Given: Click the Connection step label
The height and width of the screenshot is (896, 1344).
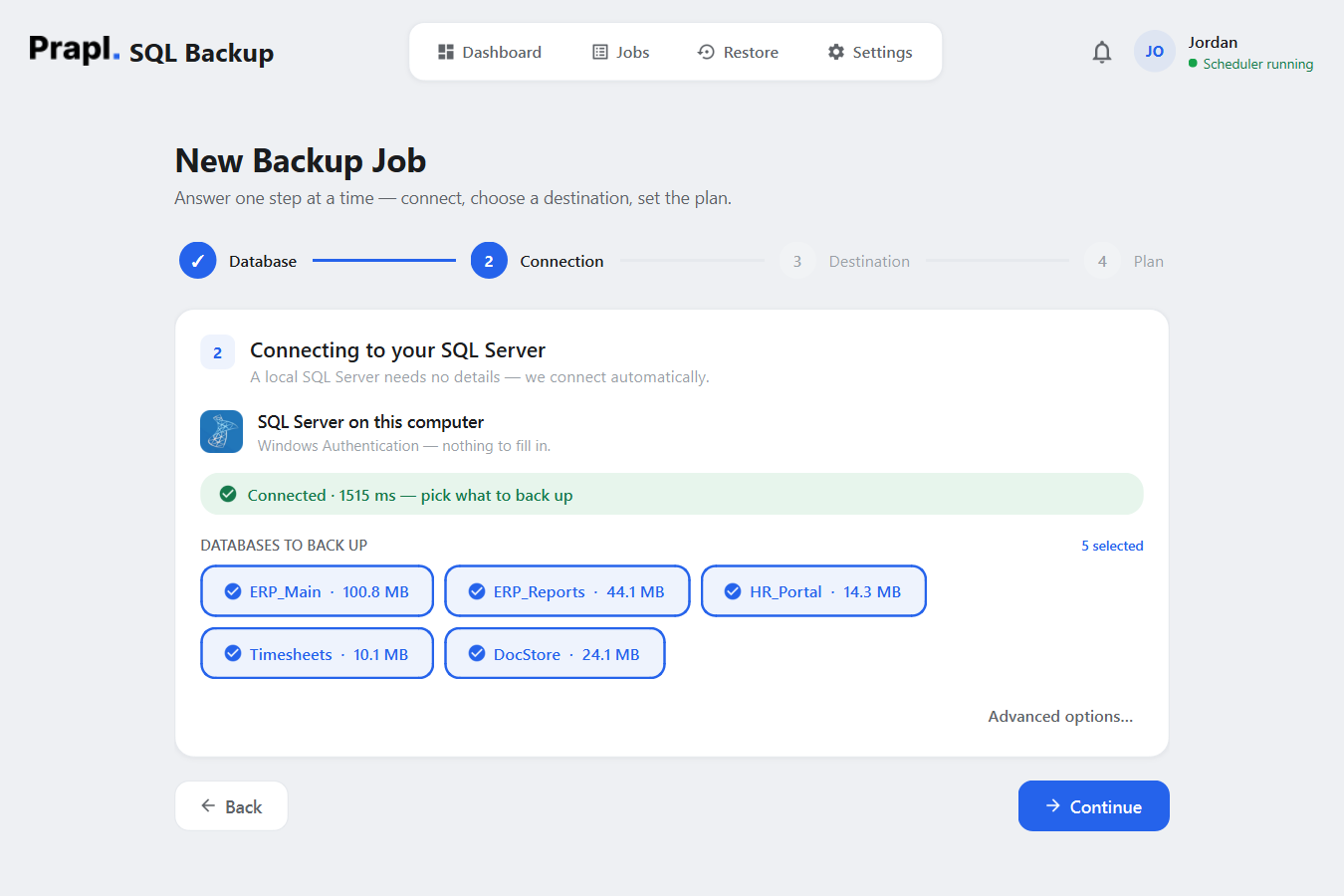Looking at the screenshot, I should [x=561, y=261].
